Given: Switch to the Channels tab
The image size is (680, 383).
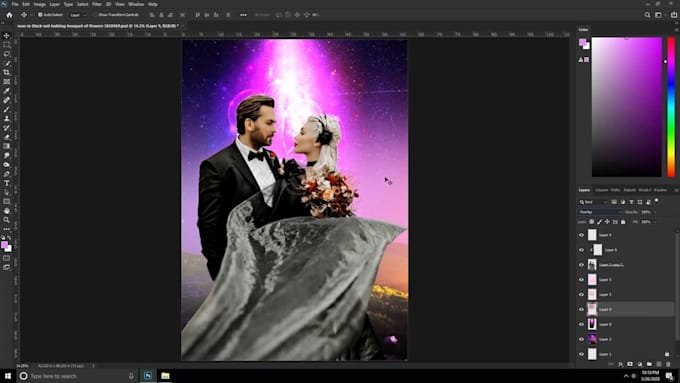Looking at the screenshot, I should tap(602, 190).
